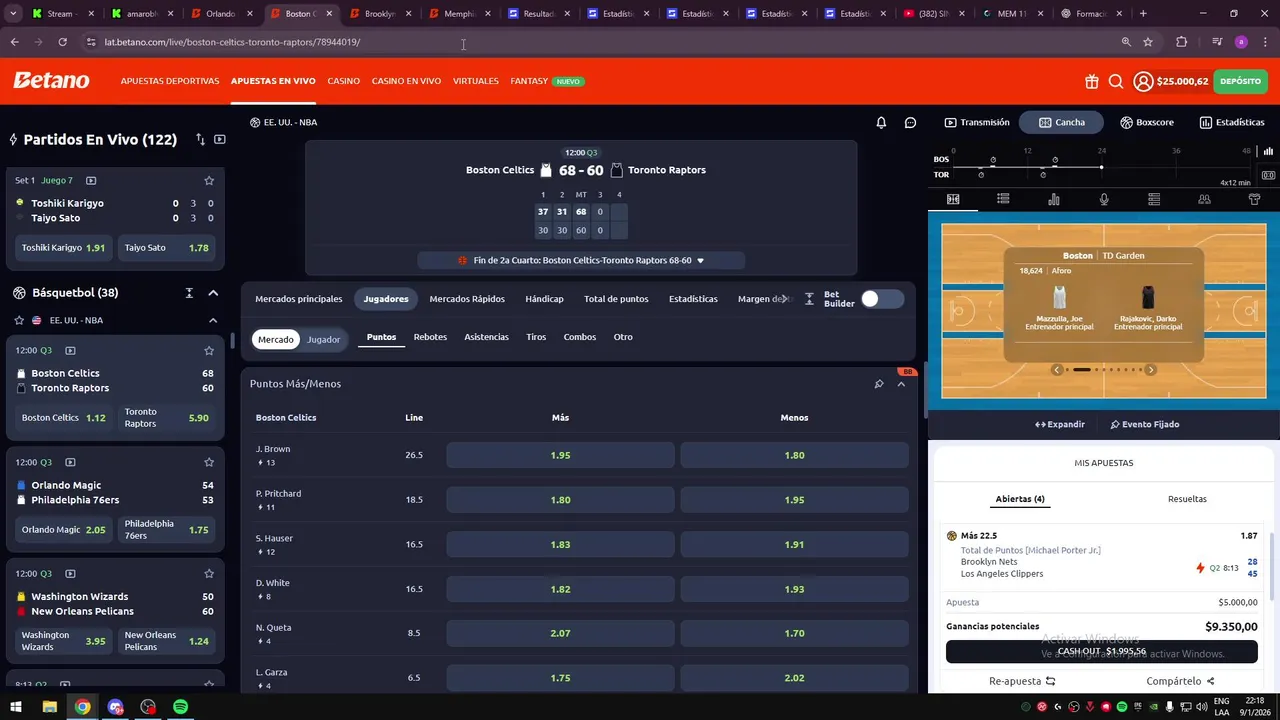Screen dimensions: 1280x720
Task: Switch to the Total de puntos tab
Action: pos(616,299)
